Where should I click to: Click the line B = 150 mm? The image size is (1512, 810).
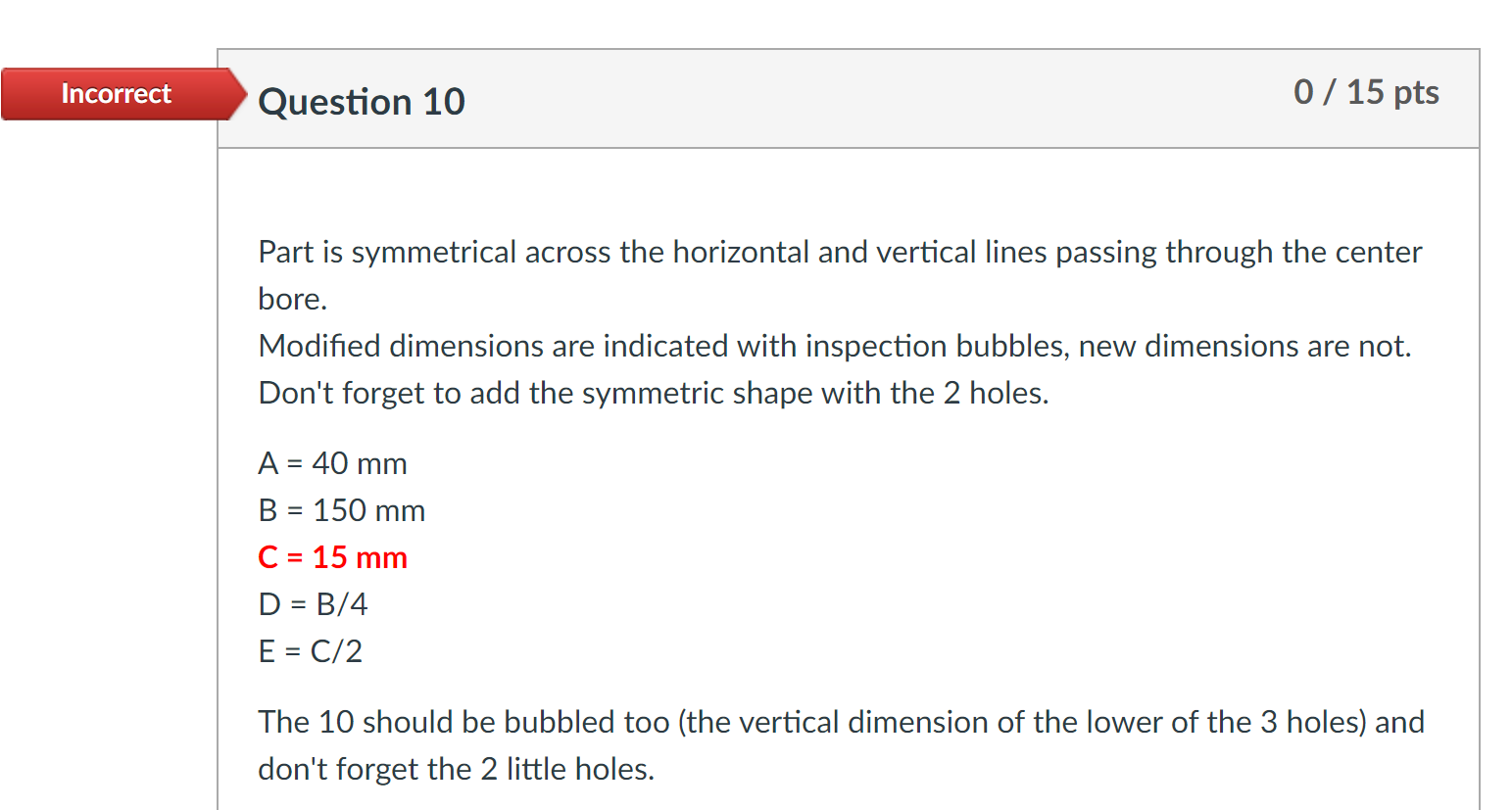click(341, 509)
